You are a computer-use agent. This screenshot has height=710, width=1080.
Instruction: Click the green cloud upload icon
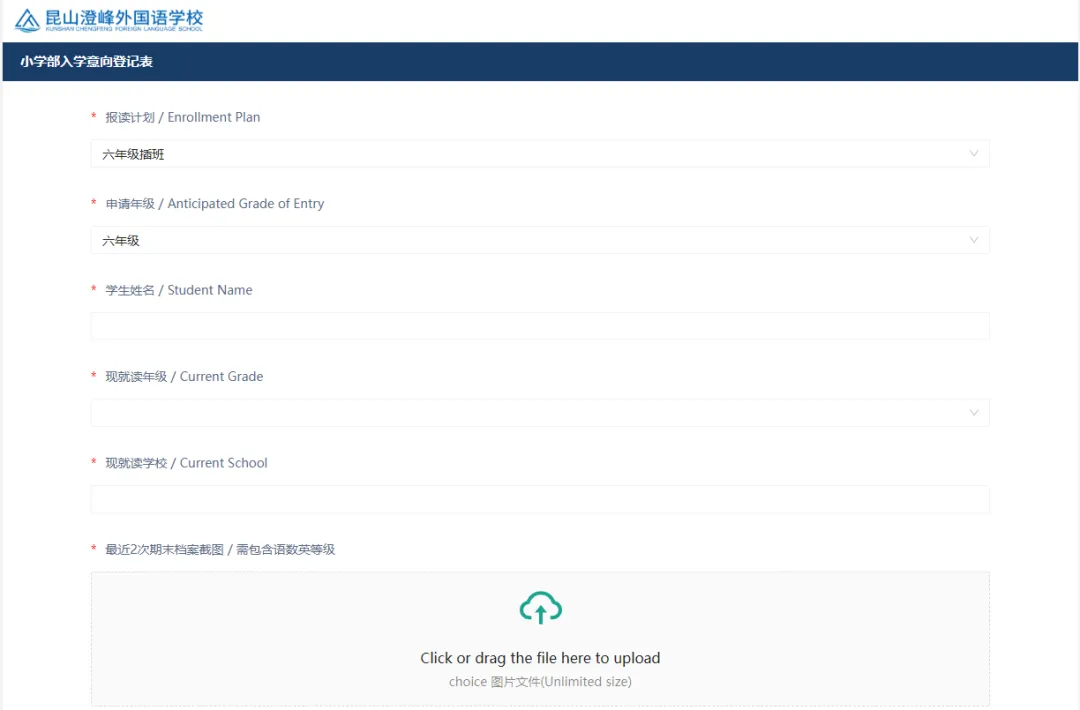click(x=540, y=608)
